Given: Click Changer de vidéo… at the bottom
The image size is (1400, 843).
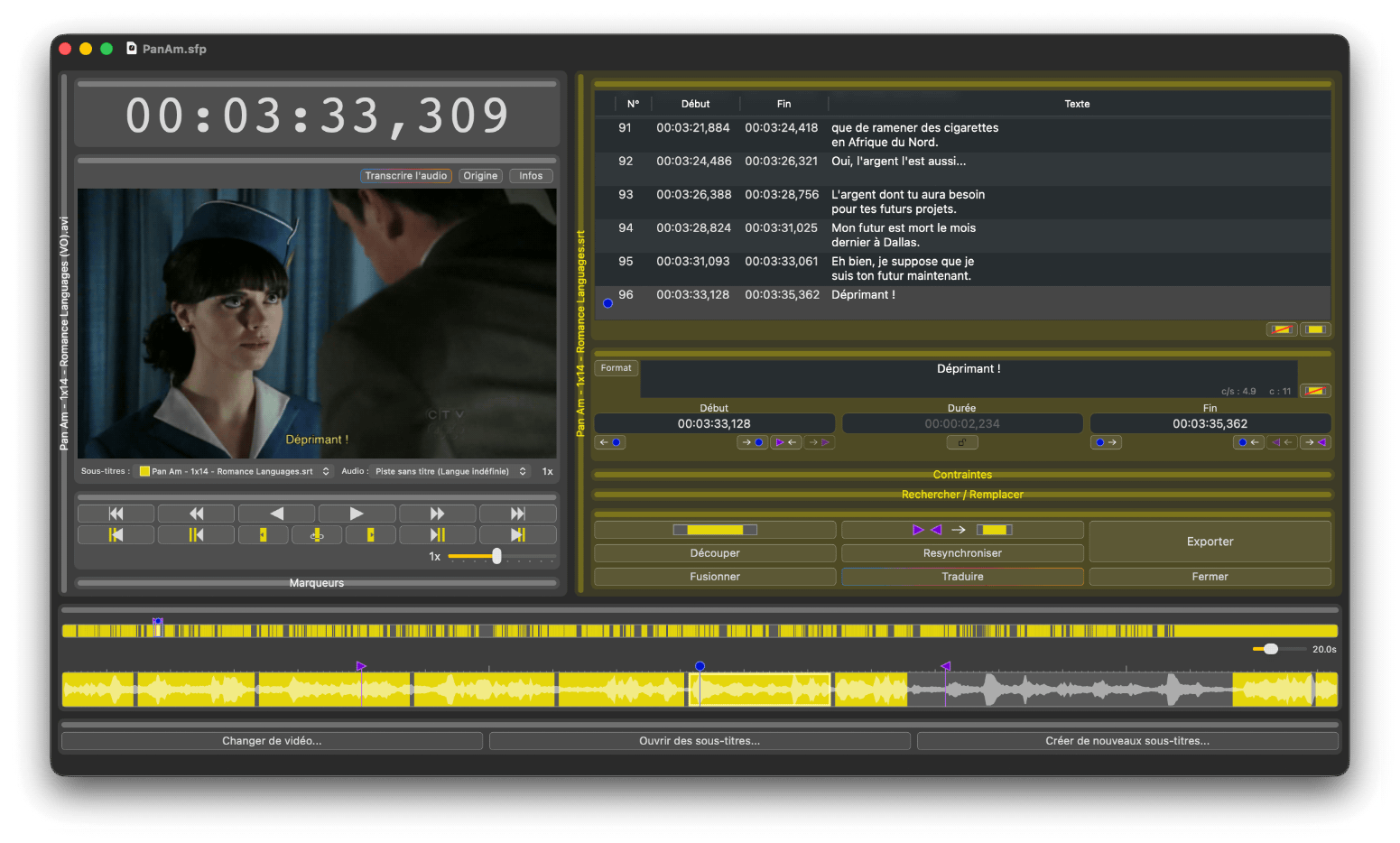Looking at the screenshot, I should (272, 741).
